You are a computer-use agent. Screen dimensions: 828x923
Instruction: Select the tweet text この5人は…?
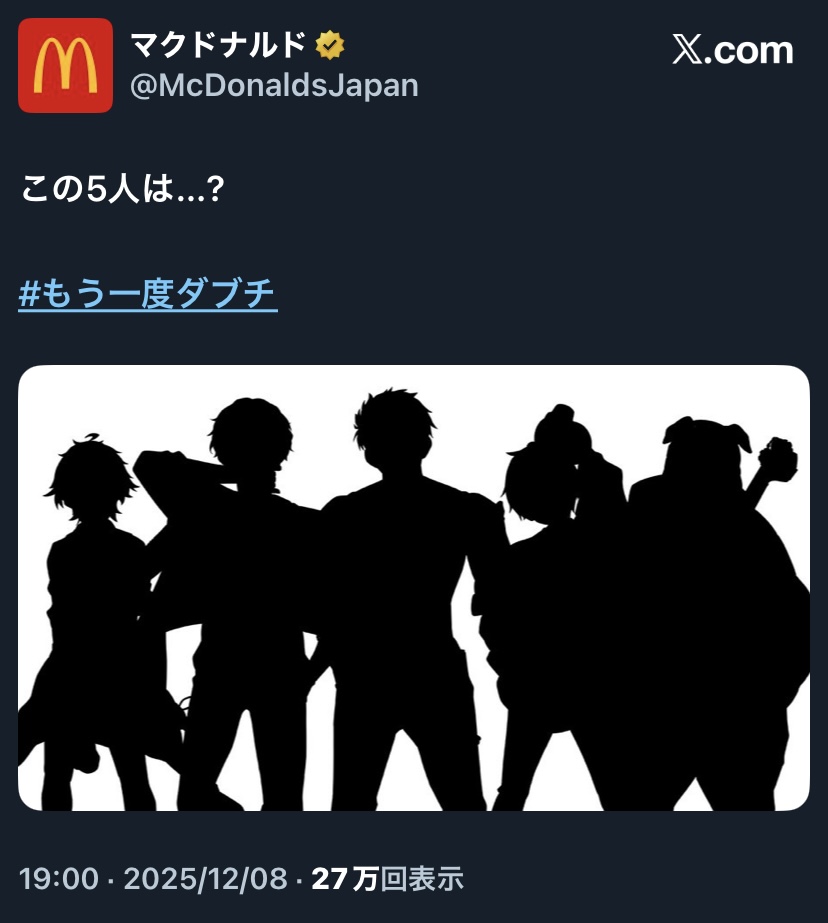coord(123,190)
